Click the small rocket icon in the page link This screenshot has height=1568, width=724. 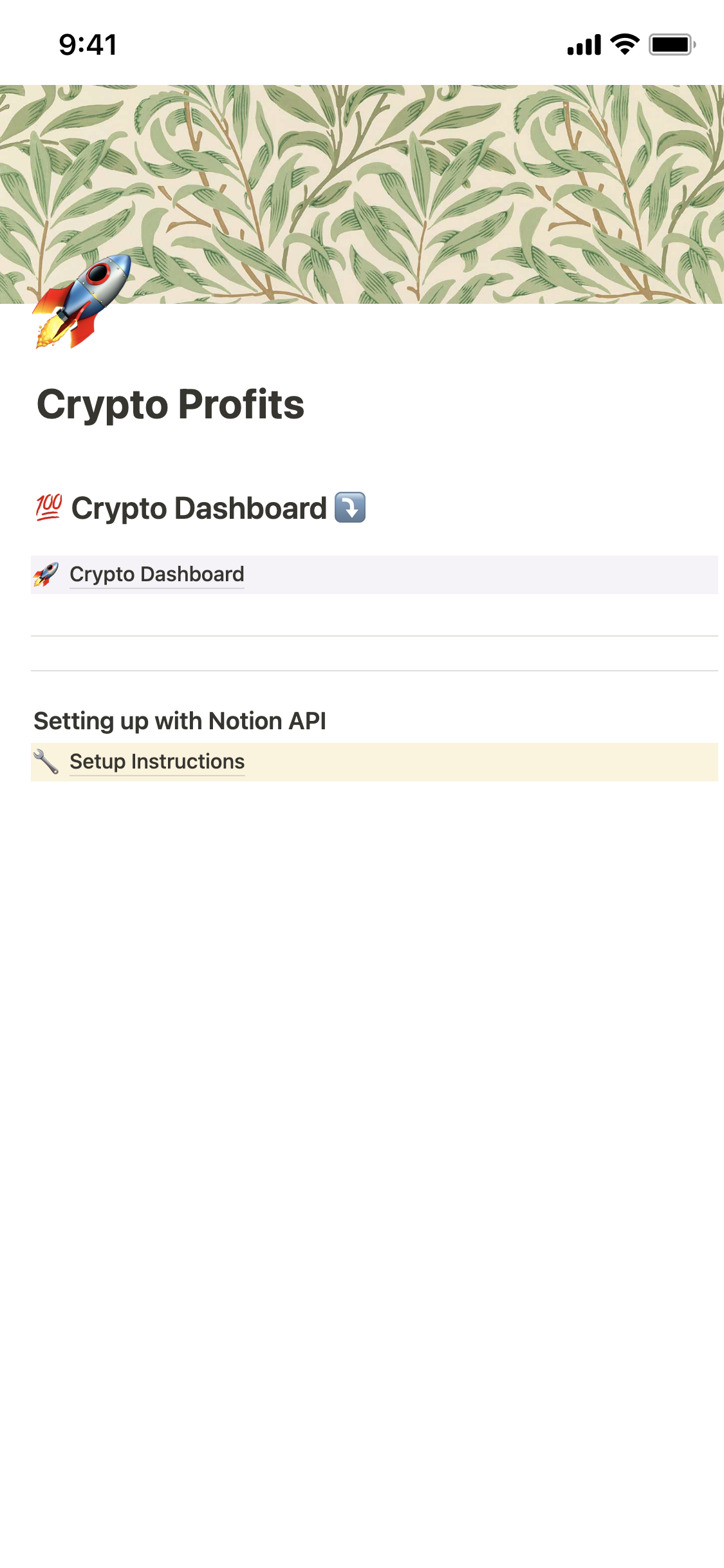point(46,574)
